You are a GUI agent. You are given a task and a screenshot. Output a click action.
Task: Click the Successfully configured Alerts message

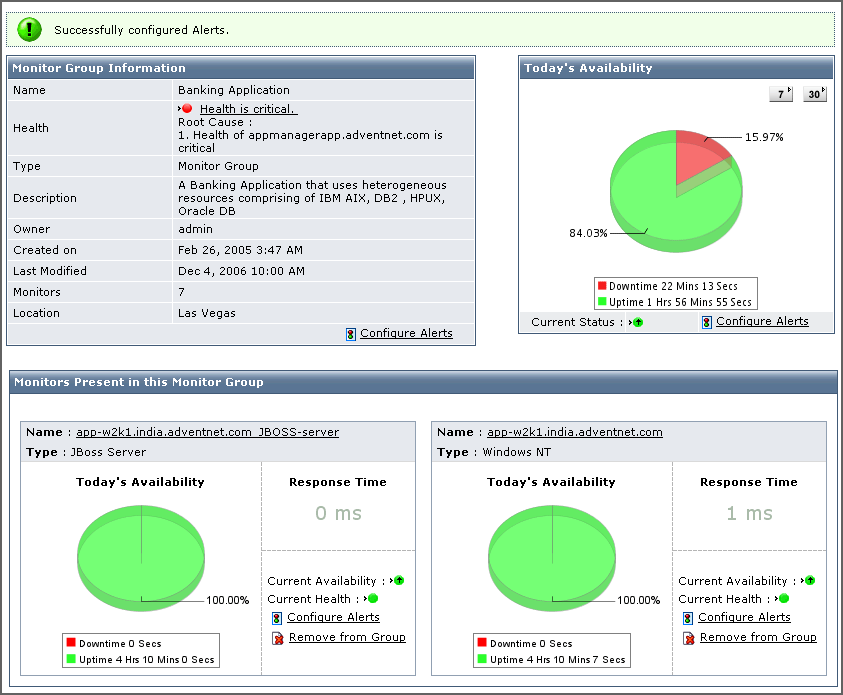(x=141, y=30)
